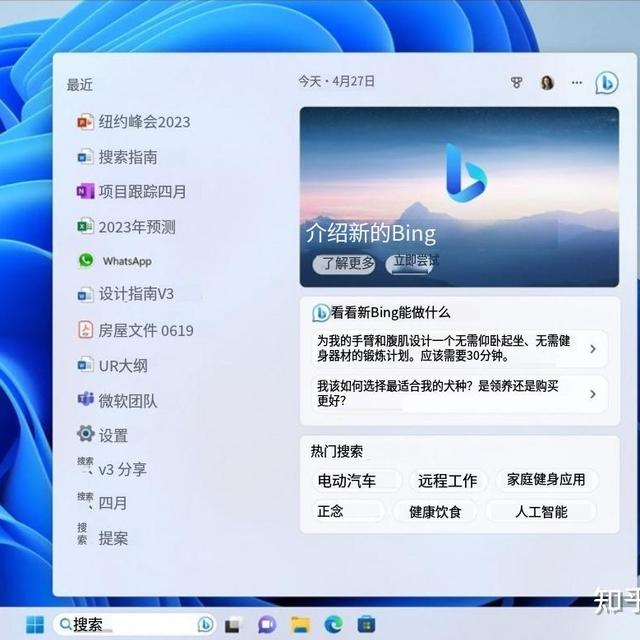The width and height of the screenshot is (640, 640).
Task: Launch 微软团队 Teams app
Action: coord(117,400)
